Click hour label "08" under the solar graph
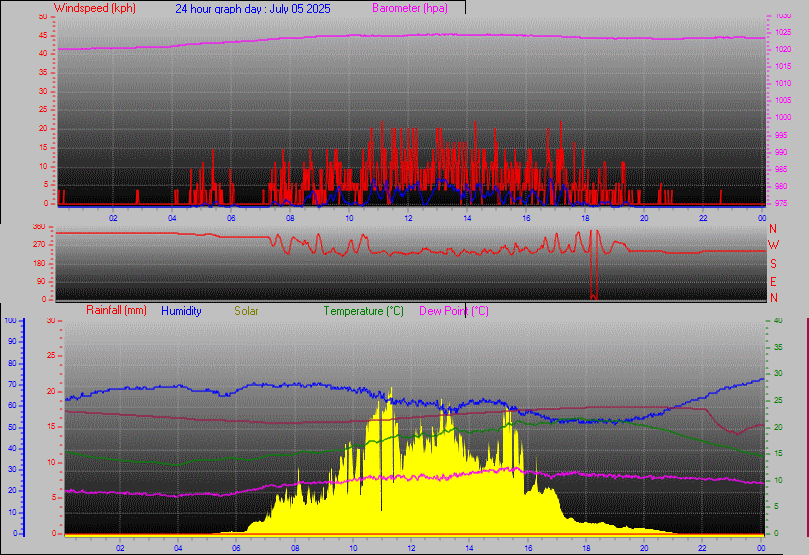The width and height of the screenshot is (809, 555). coord(295,548)
